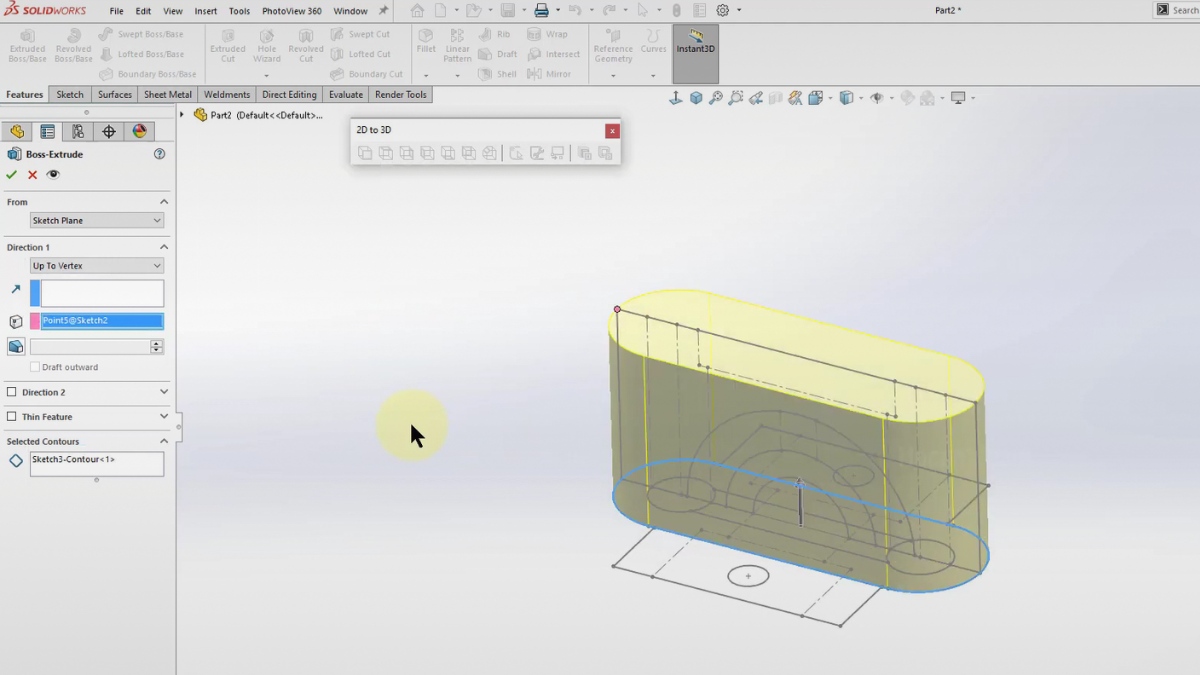This screenshot has height=675, width=1200.
Task: Switch to Render Tools tab
Action: click(x=401, y=95)
